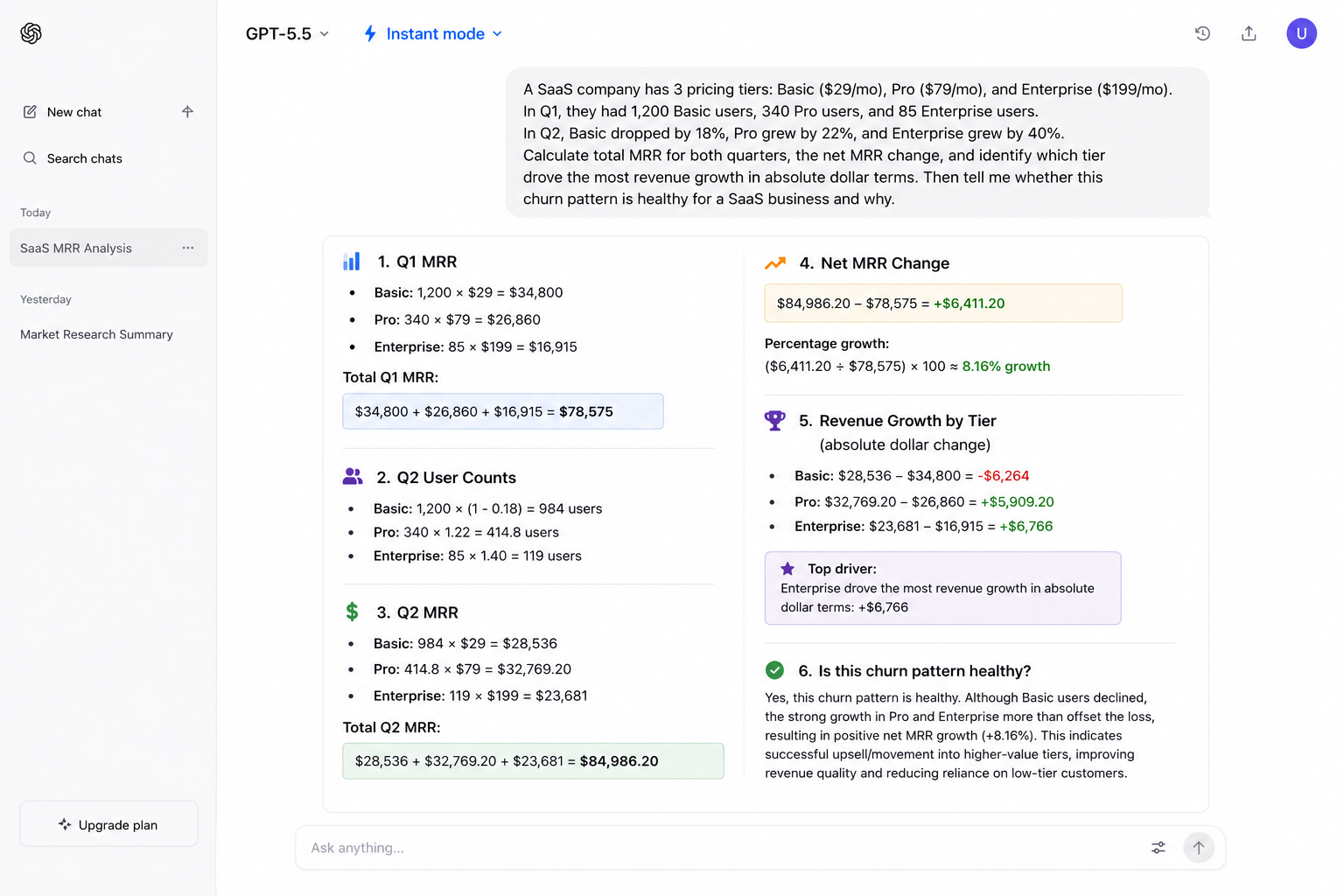Click 'Enterprise: 85 × $199 = $16,915' line
The width and height of the screenshot is (1344, 896).
pos(476,346)
